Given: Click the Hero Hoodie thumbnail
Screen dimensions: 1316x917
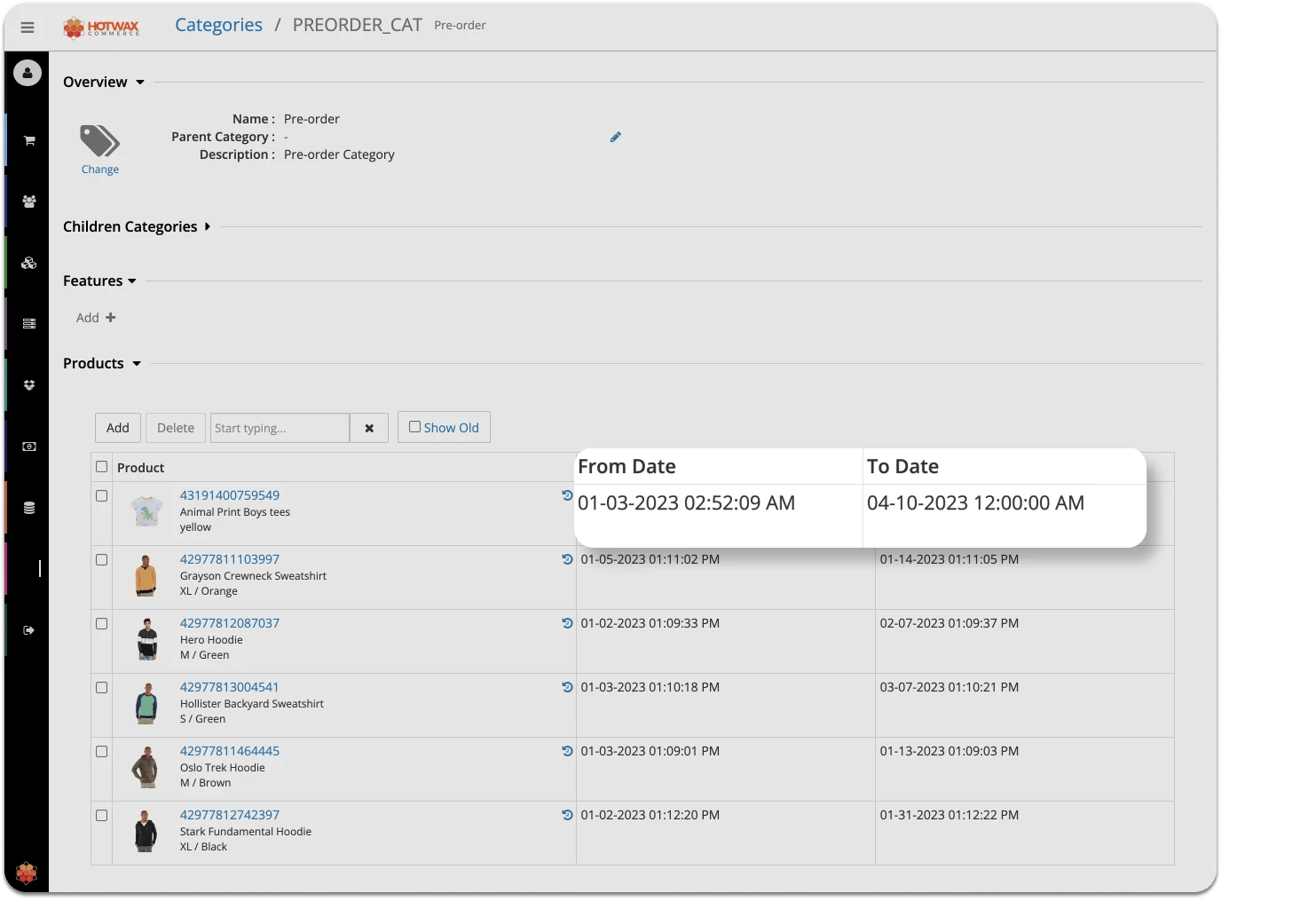Looking at the screenshot, I should pos(147,639).
